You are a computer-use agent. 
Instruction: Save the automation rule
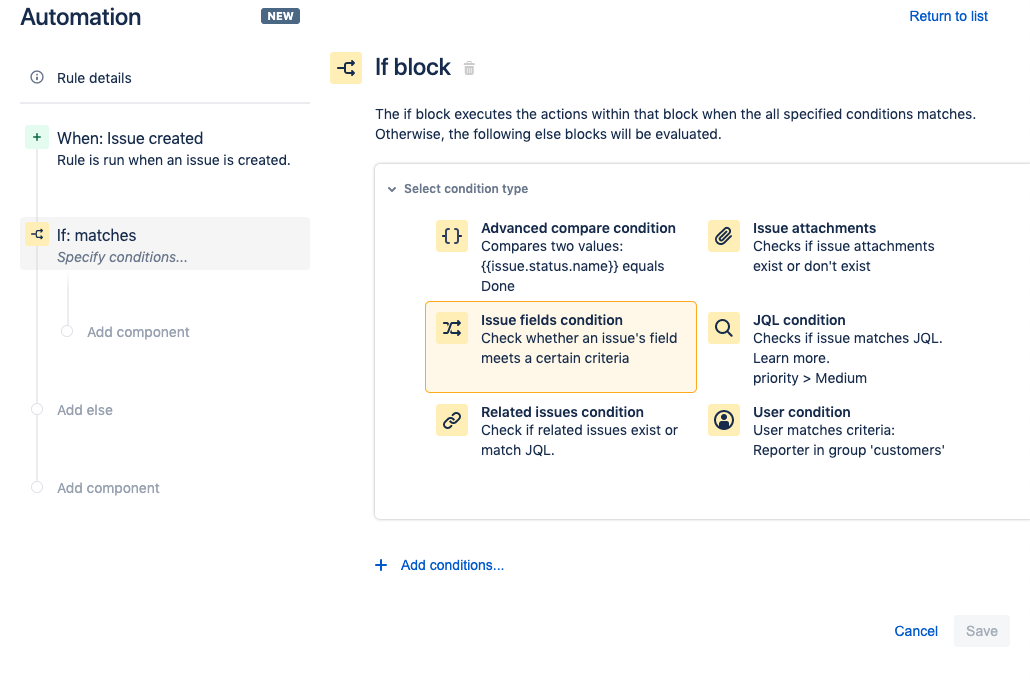(x=981, y=631)
